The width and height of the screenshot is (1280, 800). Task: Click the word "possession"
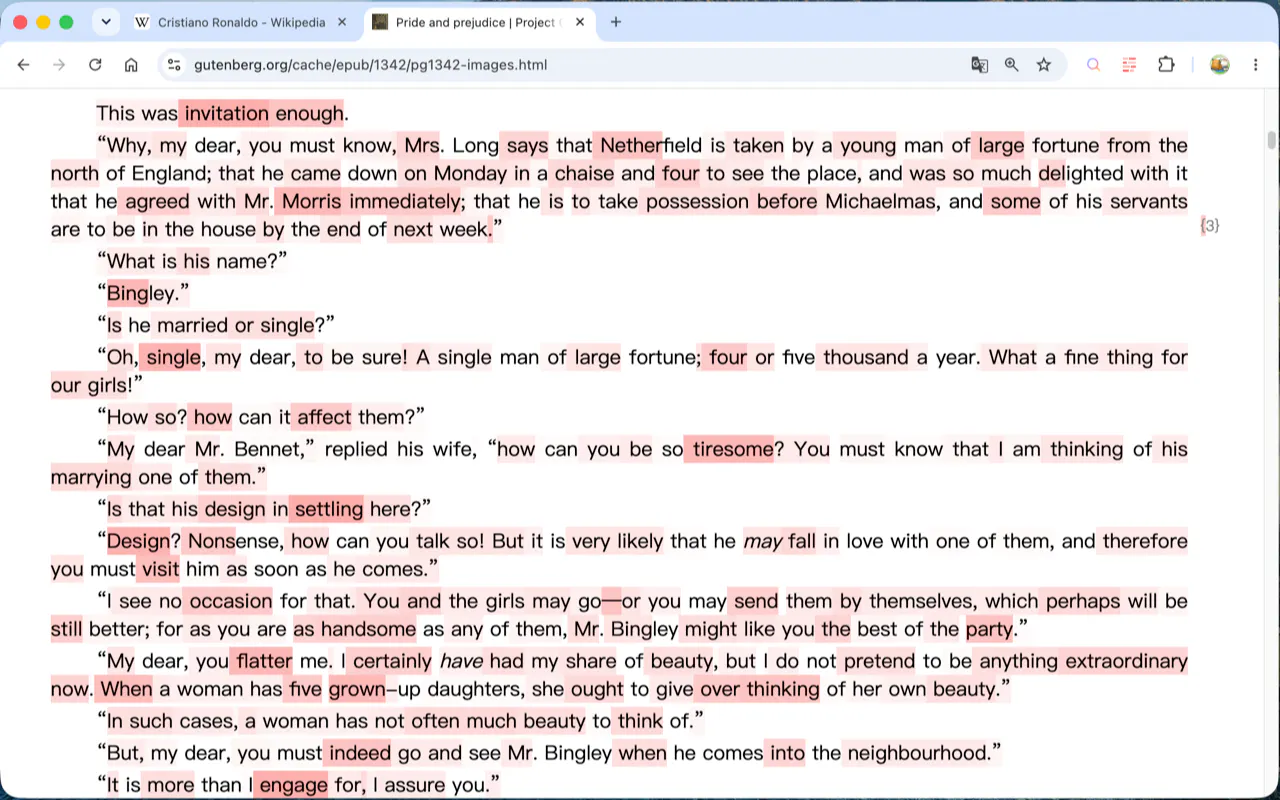[697, 201]
